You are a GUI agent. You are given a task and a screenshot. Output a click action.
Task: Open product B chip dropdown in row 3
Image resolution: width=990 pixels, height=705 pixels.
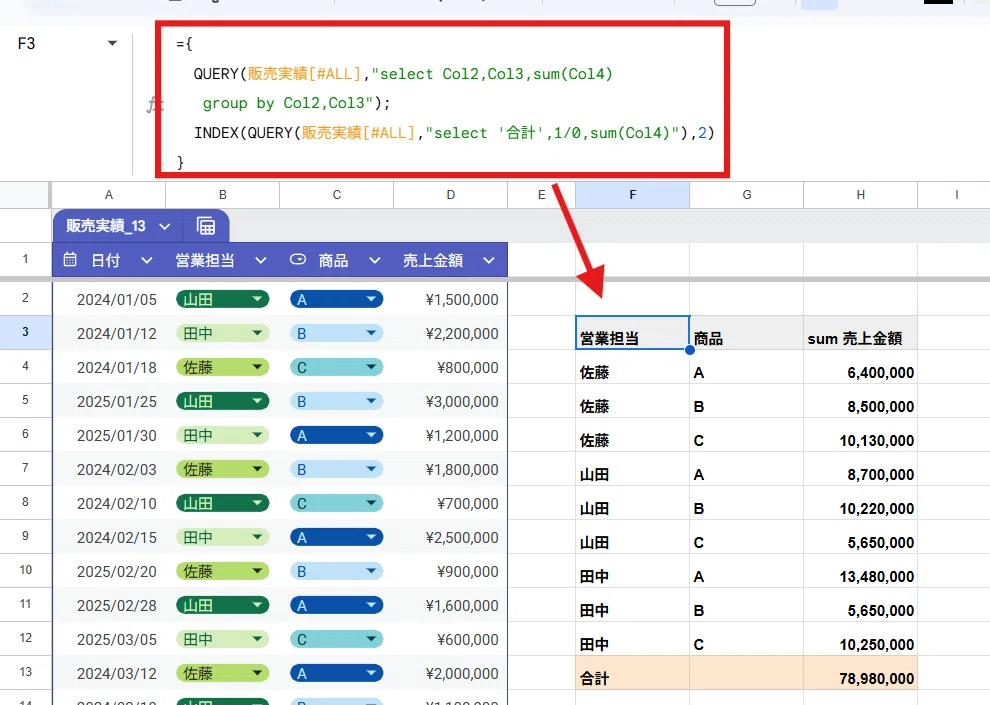click(371, 333)
